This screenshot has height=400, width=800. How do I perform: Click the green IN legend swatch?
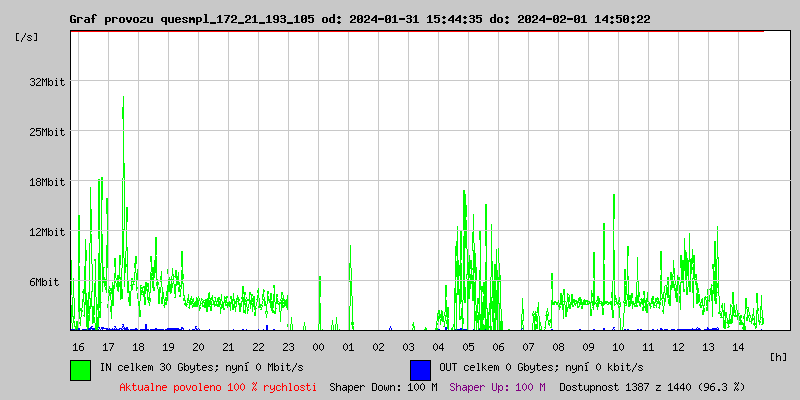80,369
